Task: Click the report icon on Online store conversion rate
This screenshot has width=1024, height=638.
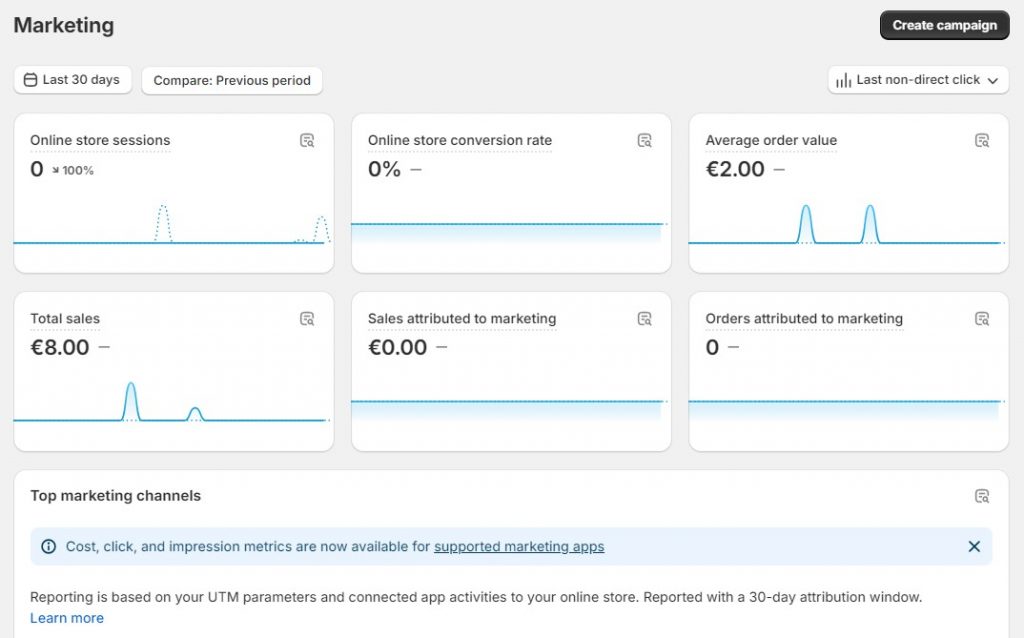Action: (x=645, y=140)
